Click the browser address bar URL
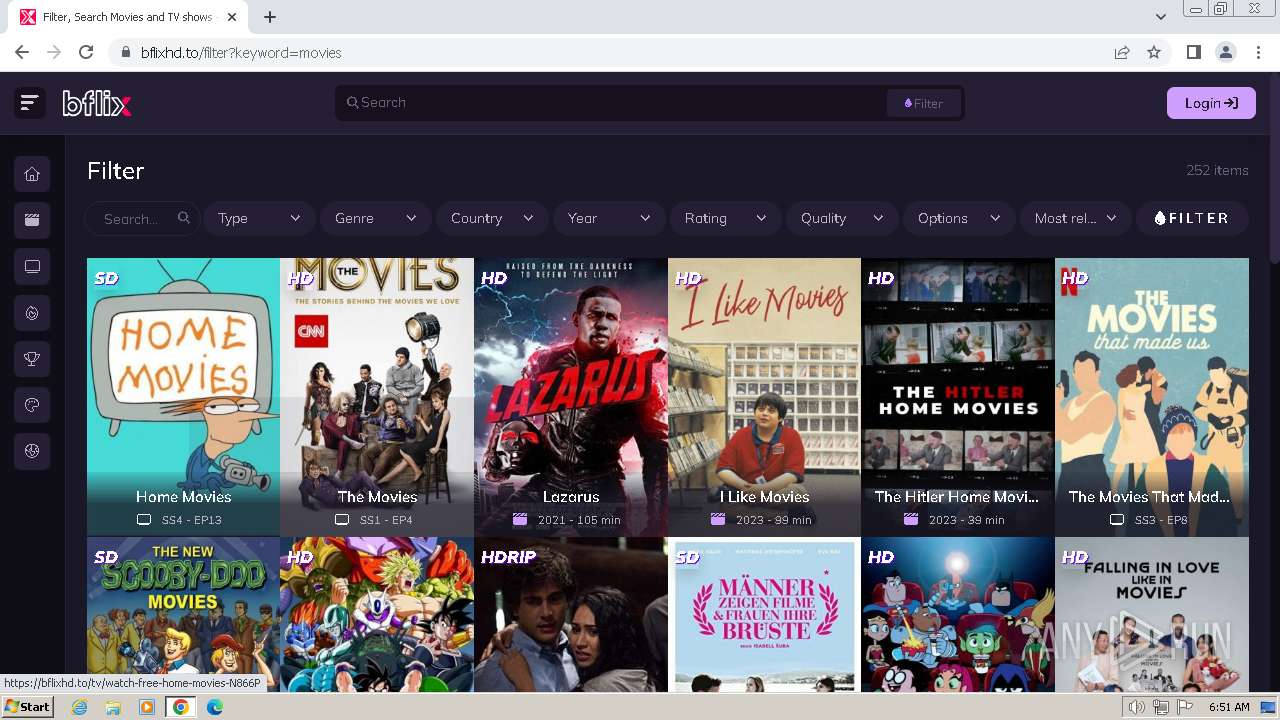The width and height of the screenshot is (1280, 720). pos(241,52)
